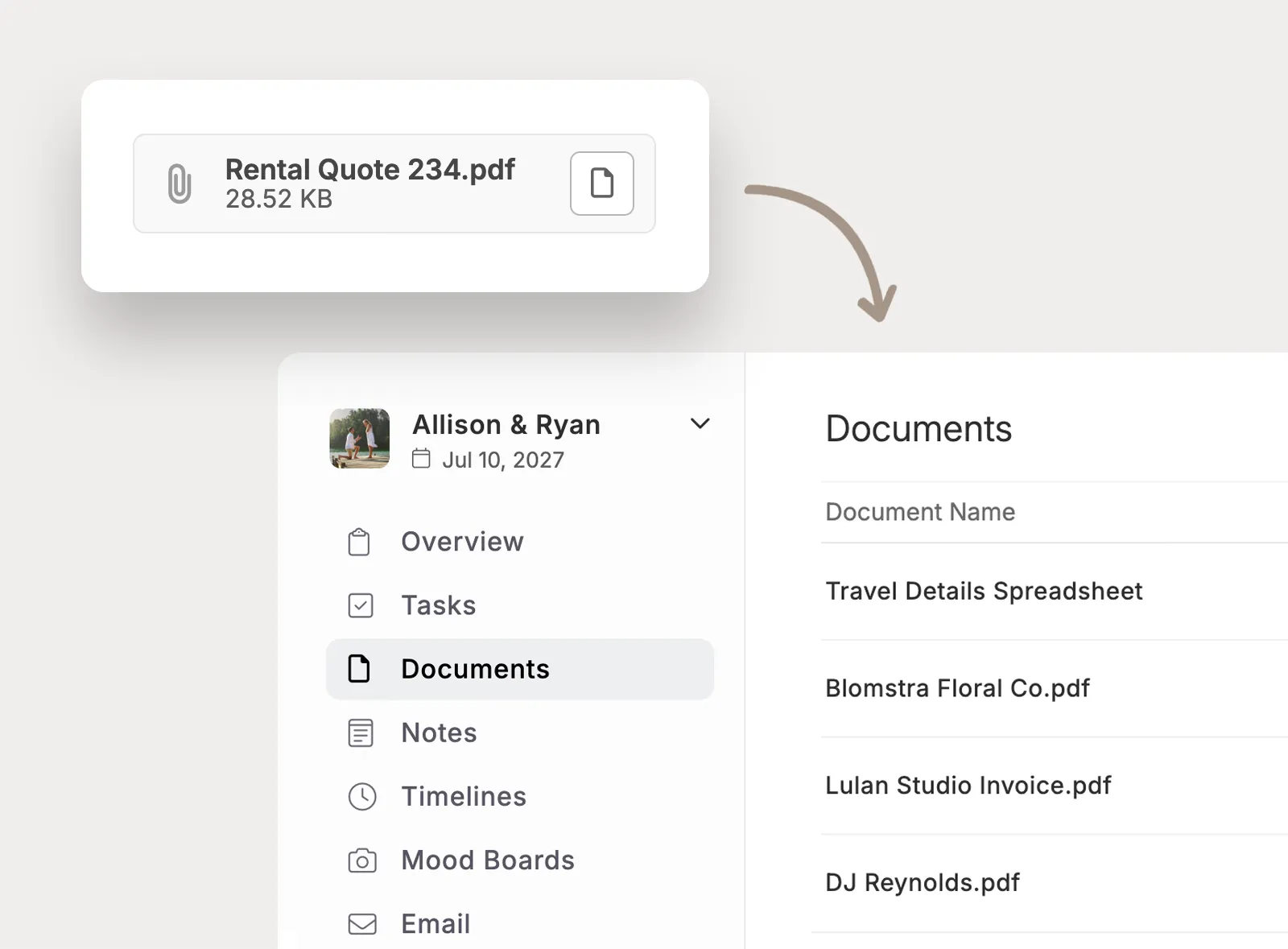This screenshot has width=1288, height=949.
Task: Click the Tasks checkbox icon
Action: (x=361, y=605)
